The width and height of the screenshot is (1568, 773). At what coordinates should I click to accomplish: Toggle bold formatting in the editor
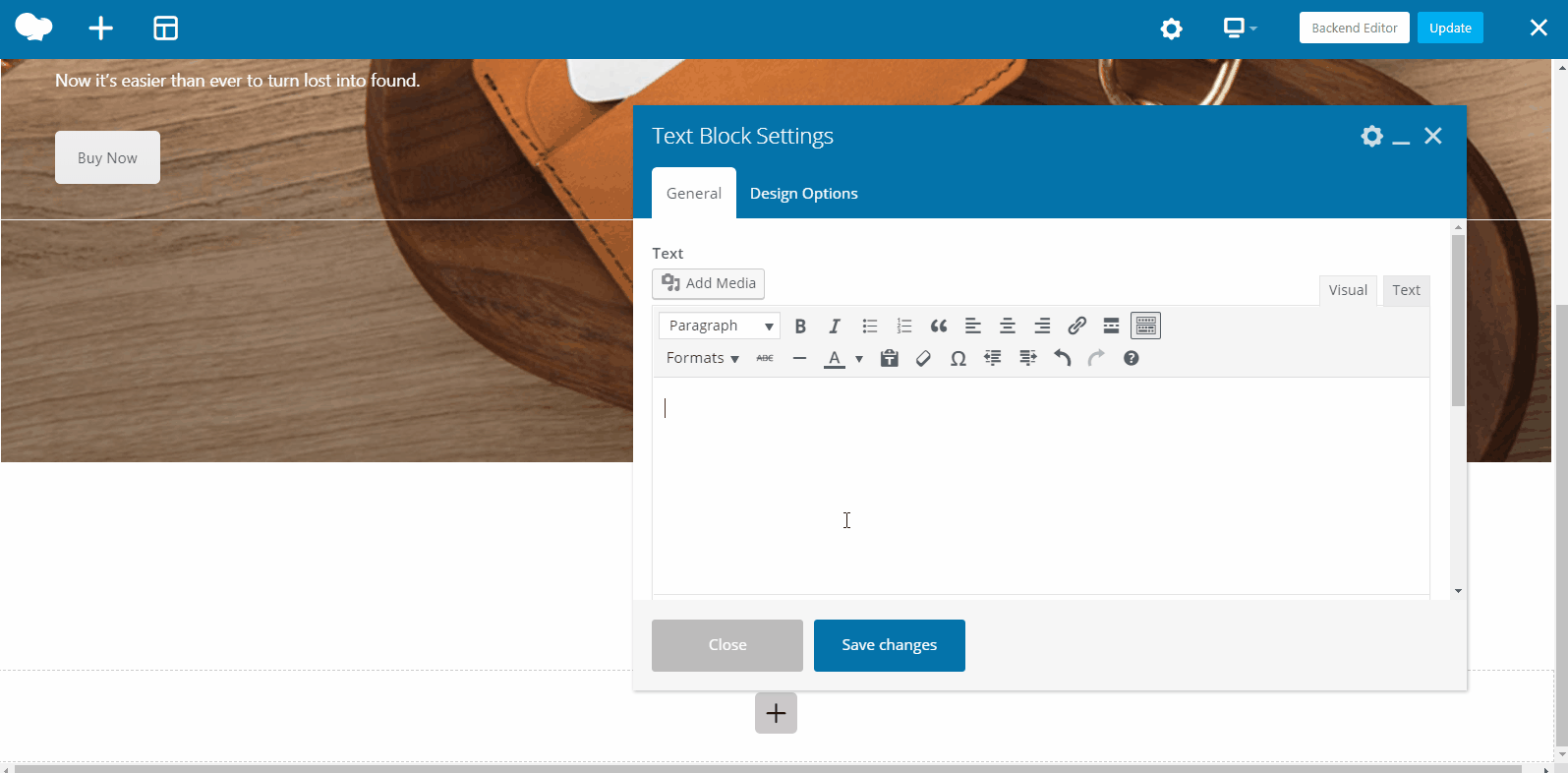(800, 327)
